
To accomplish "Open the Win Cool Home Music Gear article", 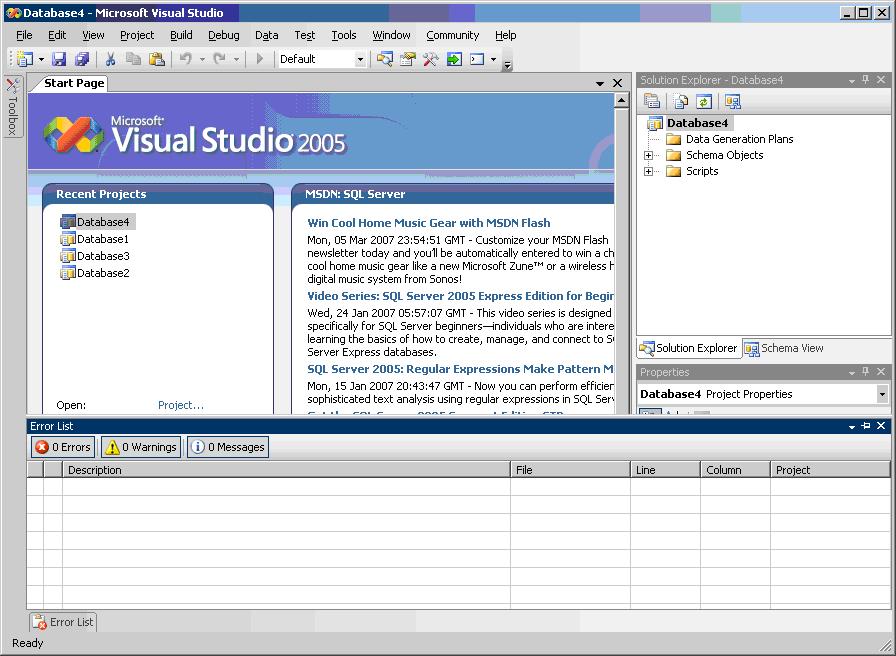I will [429, 223].
